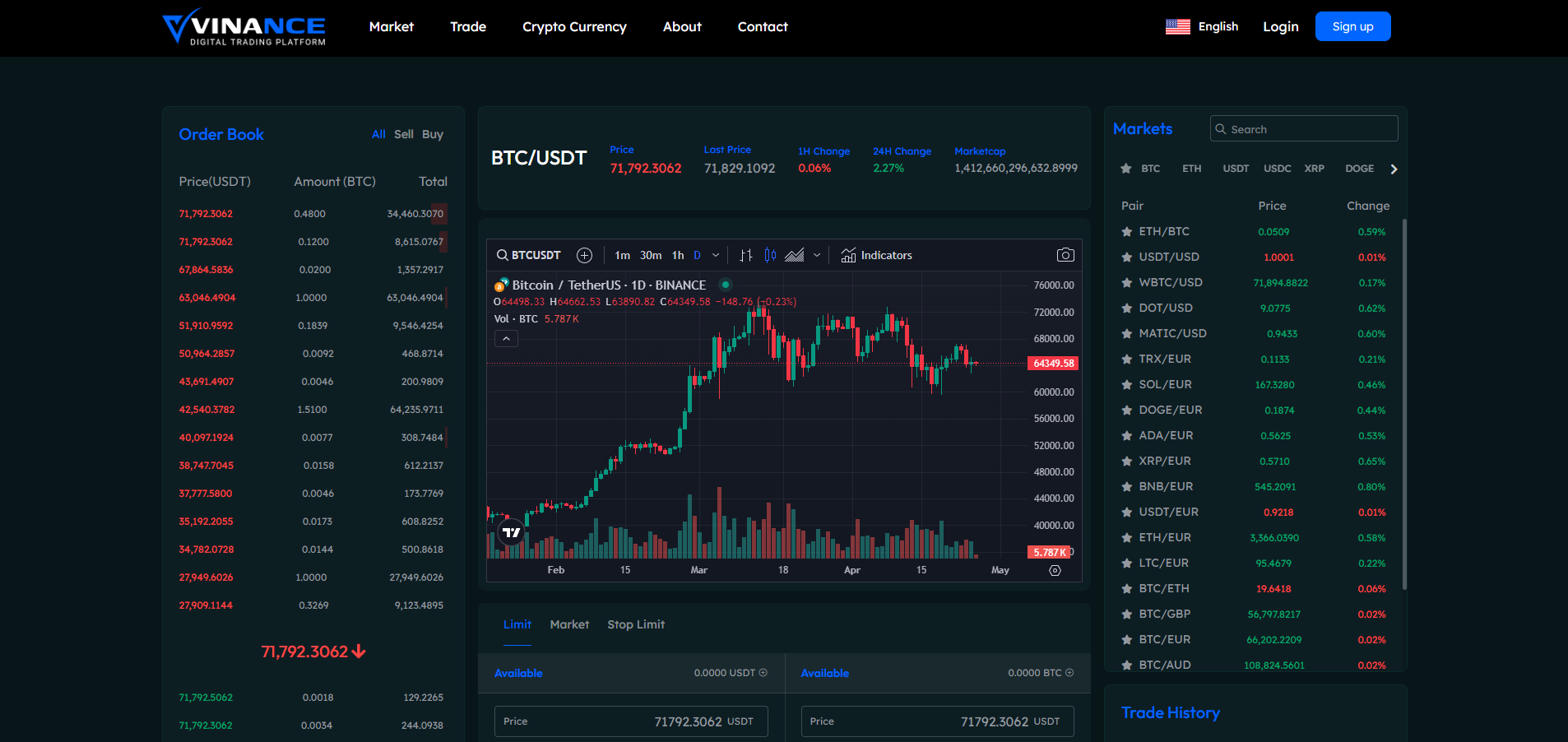The height and width of the screenshot is (742, 1568).
Task: Select the Area chart style icon
Action: click(x=794, y=255)
